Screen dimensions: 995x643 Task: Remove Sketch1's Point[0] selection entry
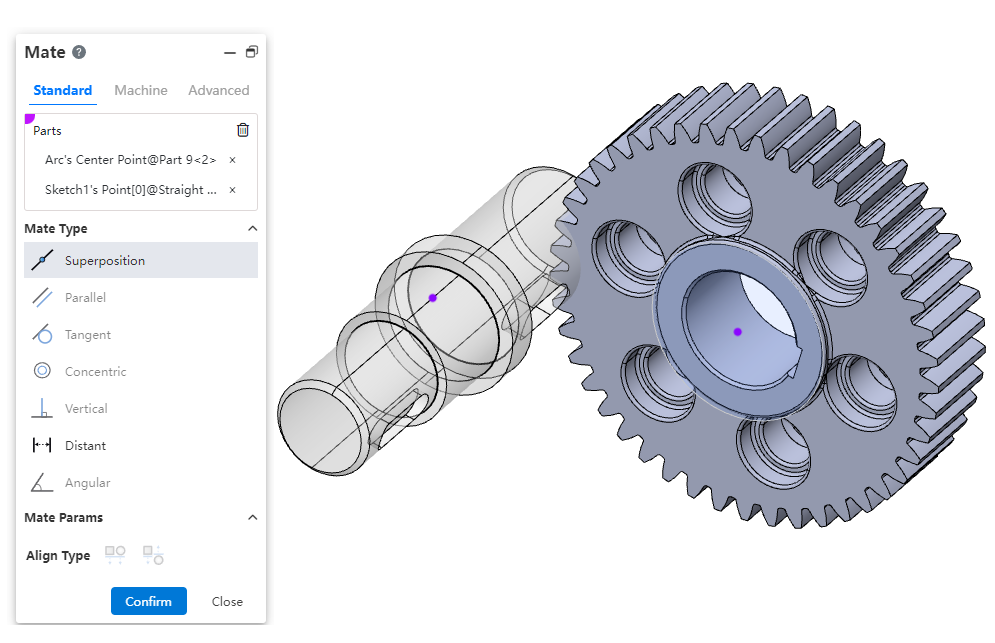[233, 190]
